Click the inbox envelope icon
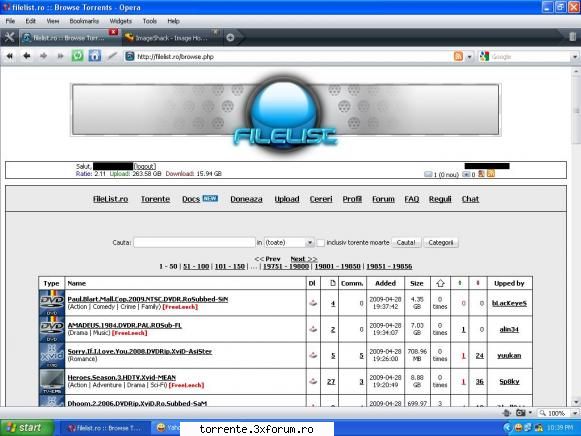Image resolution: width=581 pixels, height=436 pixels. pyautogui.click(x=428, y=174)
